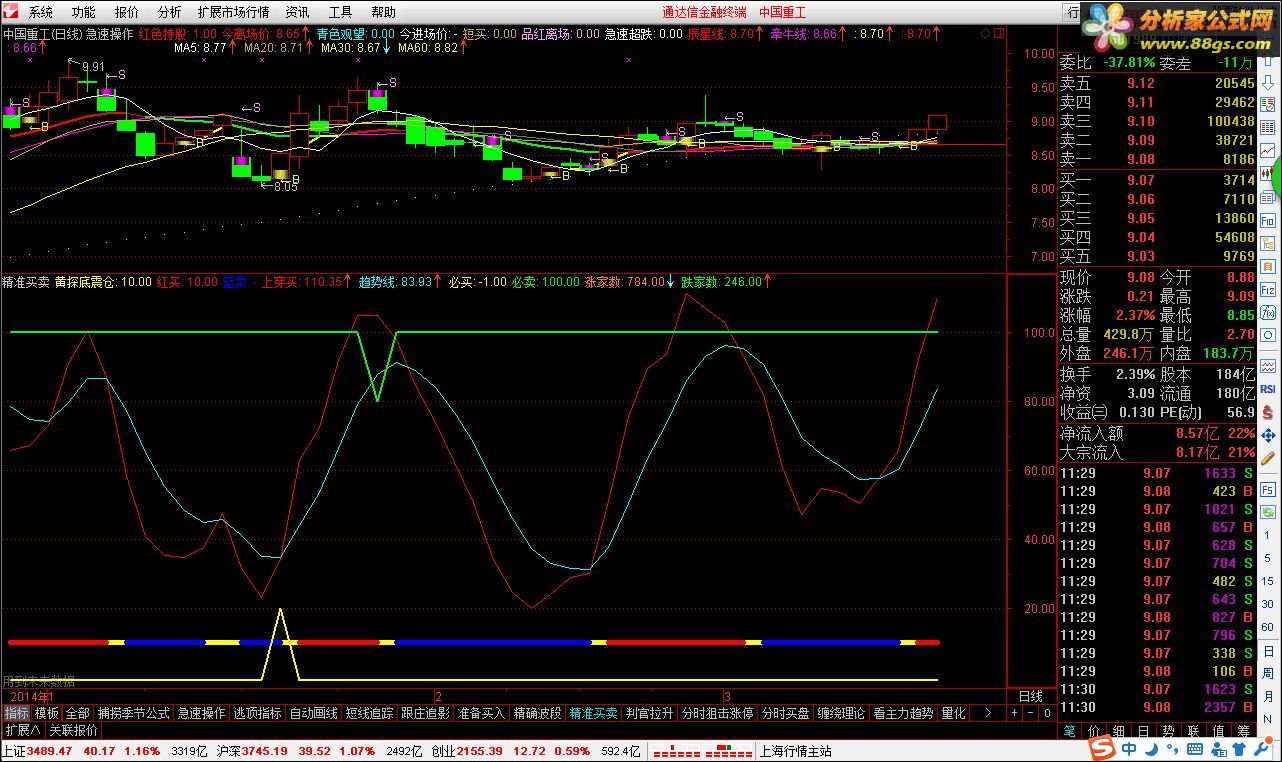The width and height of the screenshot is (1282, 762).
Task: Open the 系统 menu
Action: point(41,12)
